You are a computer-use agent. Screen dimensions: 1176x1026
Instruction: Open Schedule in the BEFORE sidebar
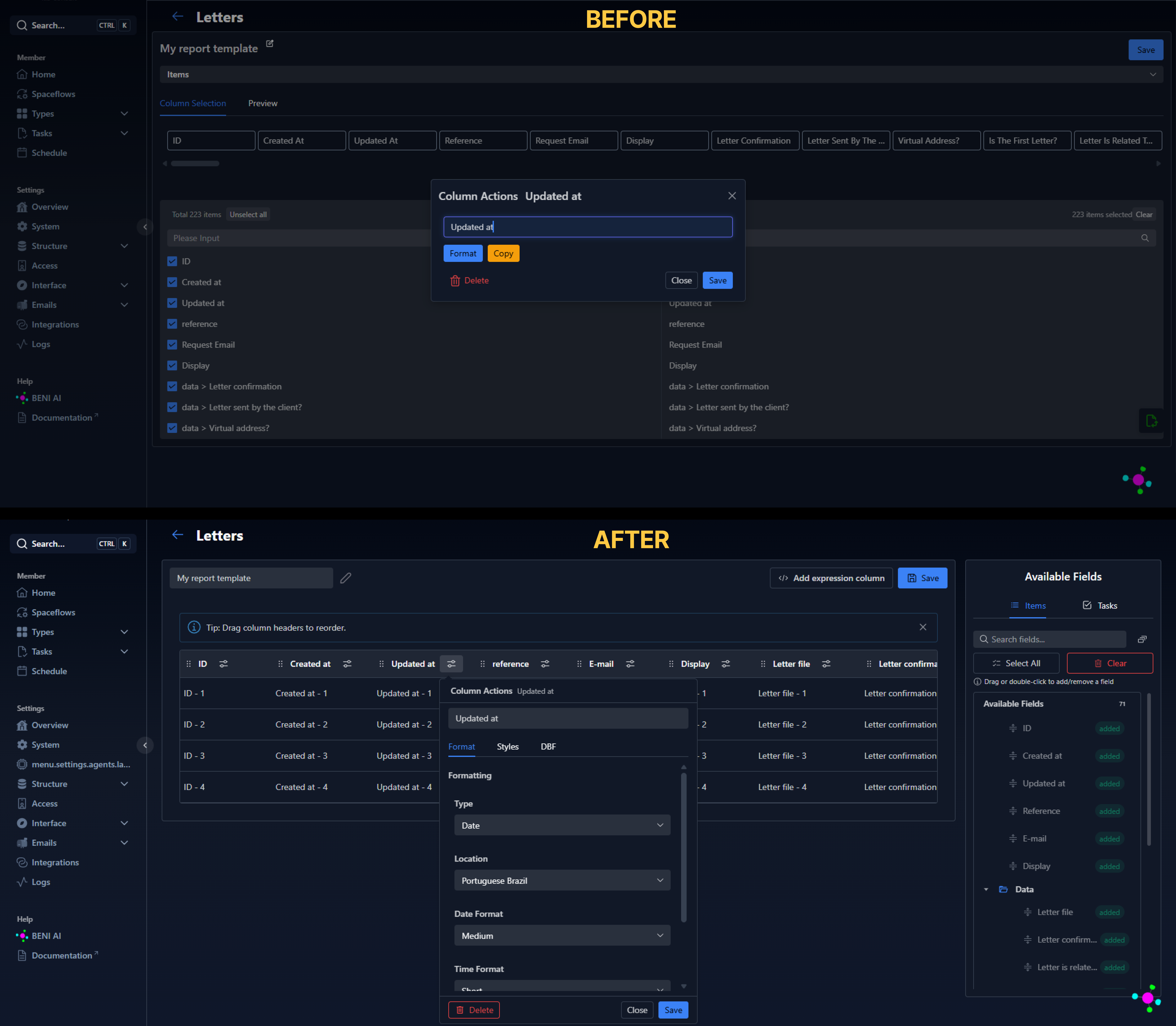click(49, 153)
